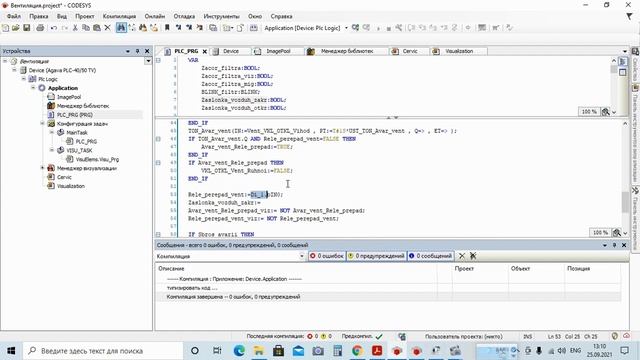640x360 pixels.
Task: Toggle the 0 предупреждений warnings filter
Action: (376, 256)
